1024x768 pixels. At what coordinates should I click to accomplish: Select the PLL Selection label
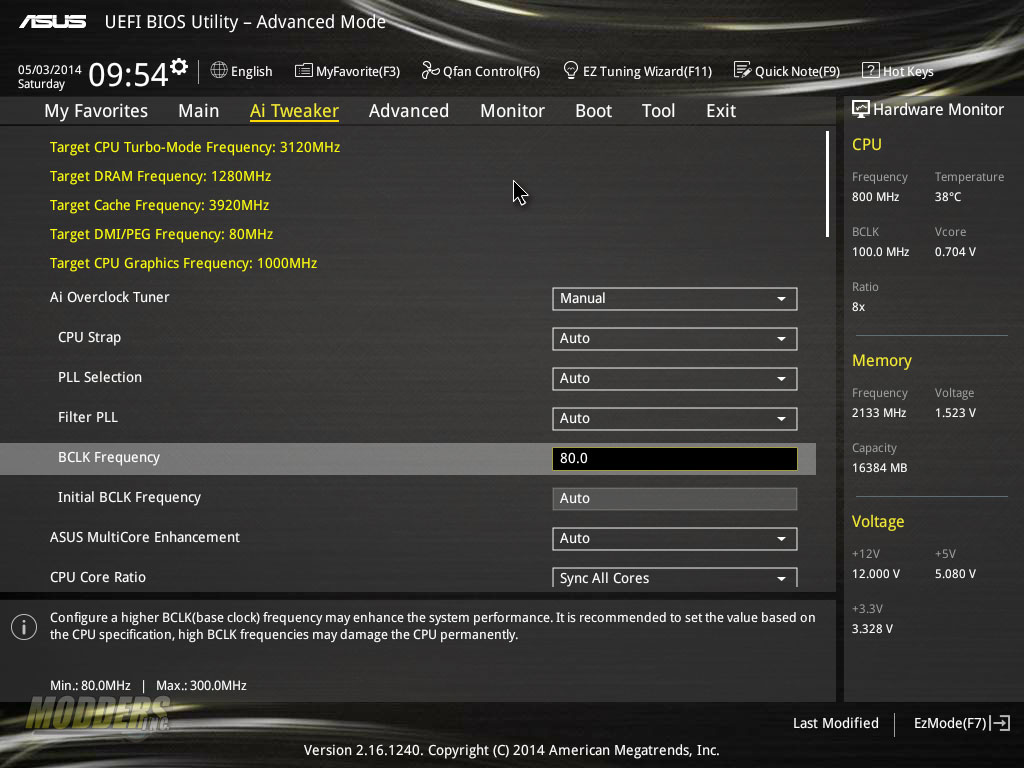click(x=100, y=377)
